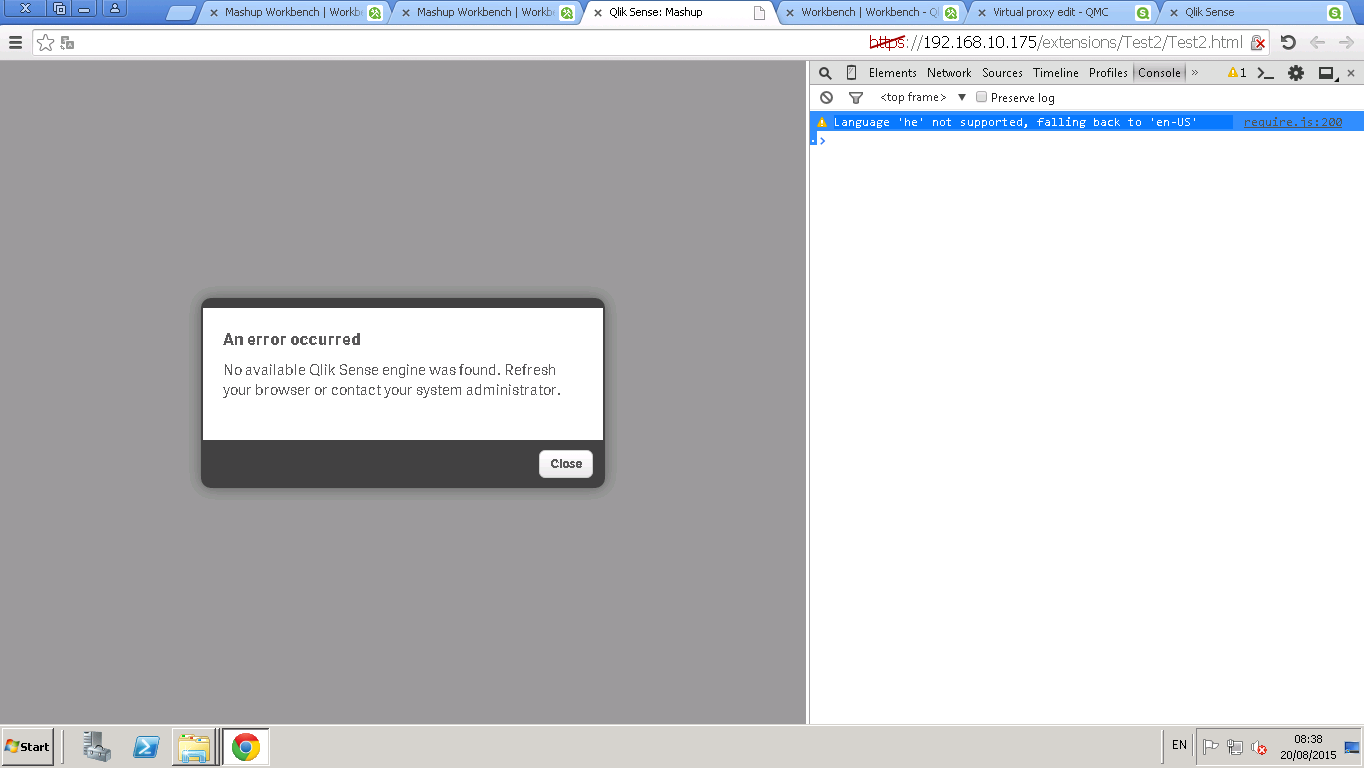
Task: Click the Windows Start button
Action: (27, 747)
